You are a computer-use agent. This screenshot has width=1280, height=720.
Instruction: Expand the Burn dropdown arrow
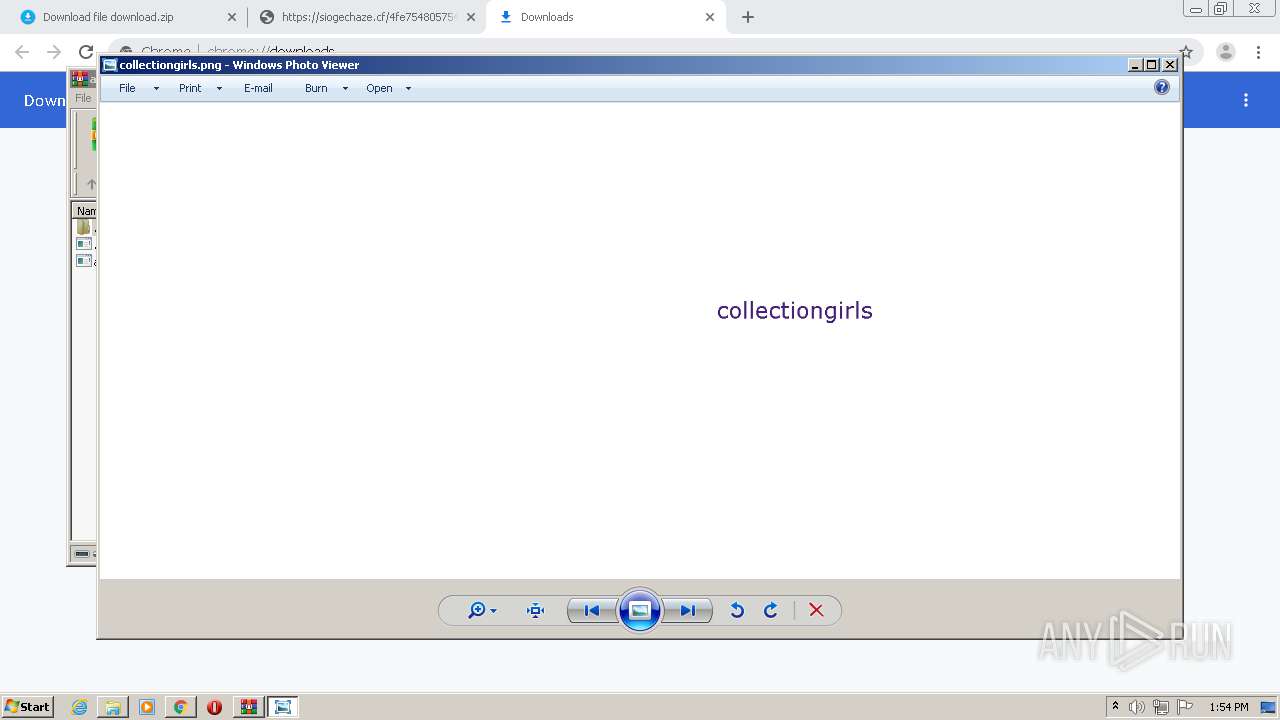(x=345, y=88)
